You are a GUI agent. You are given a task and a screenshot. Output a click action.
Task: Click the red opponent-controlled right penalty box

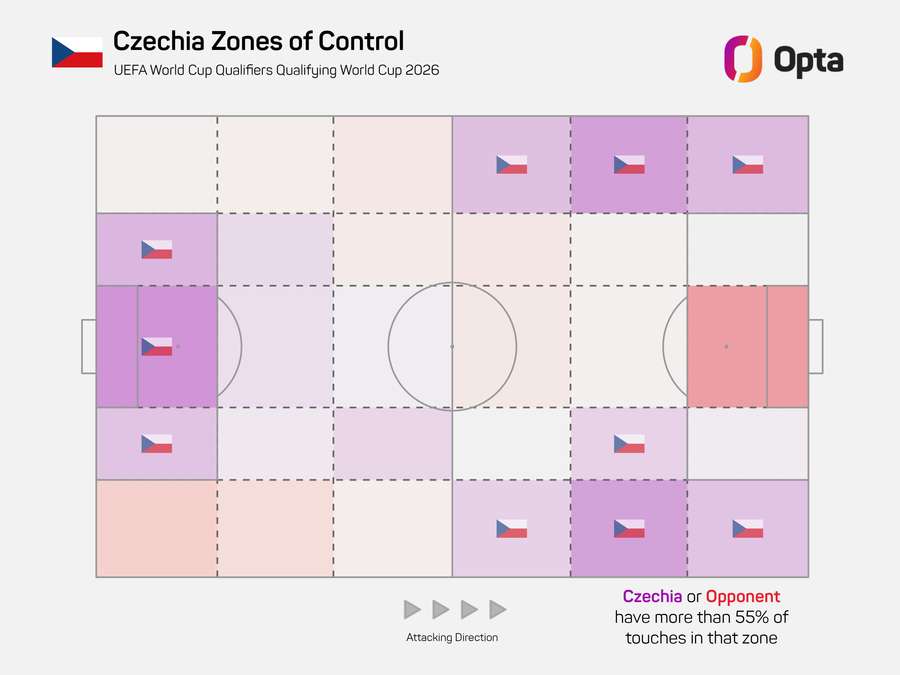pos(747,347)
